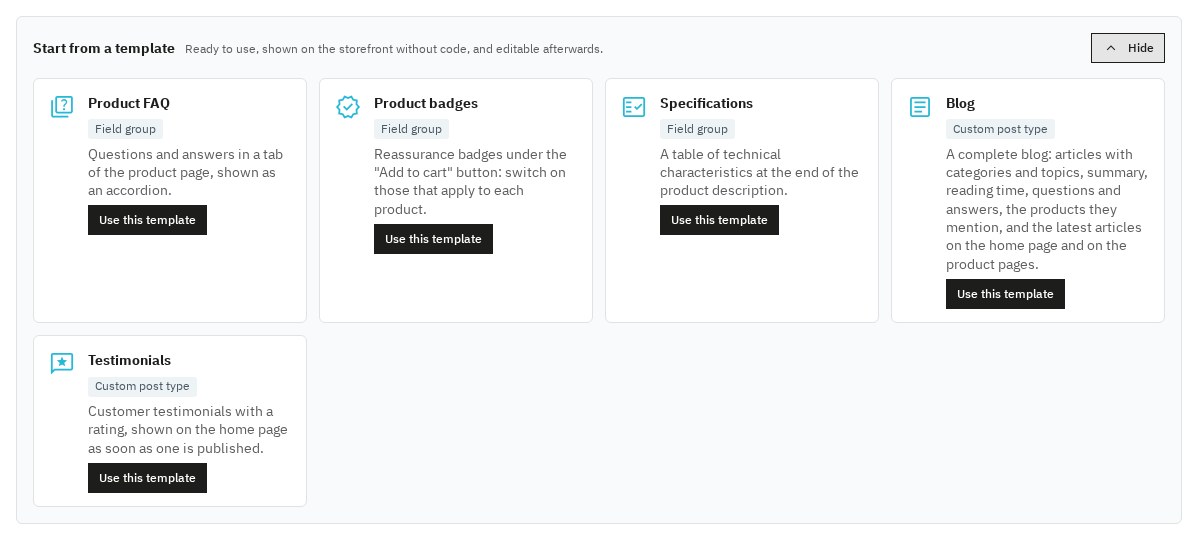
Task: Select the Specifications title
Action: coord(706,103)
